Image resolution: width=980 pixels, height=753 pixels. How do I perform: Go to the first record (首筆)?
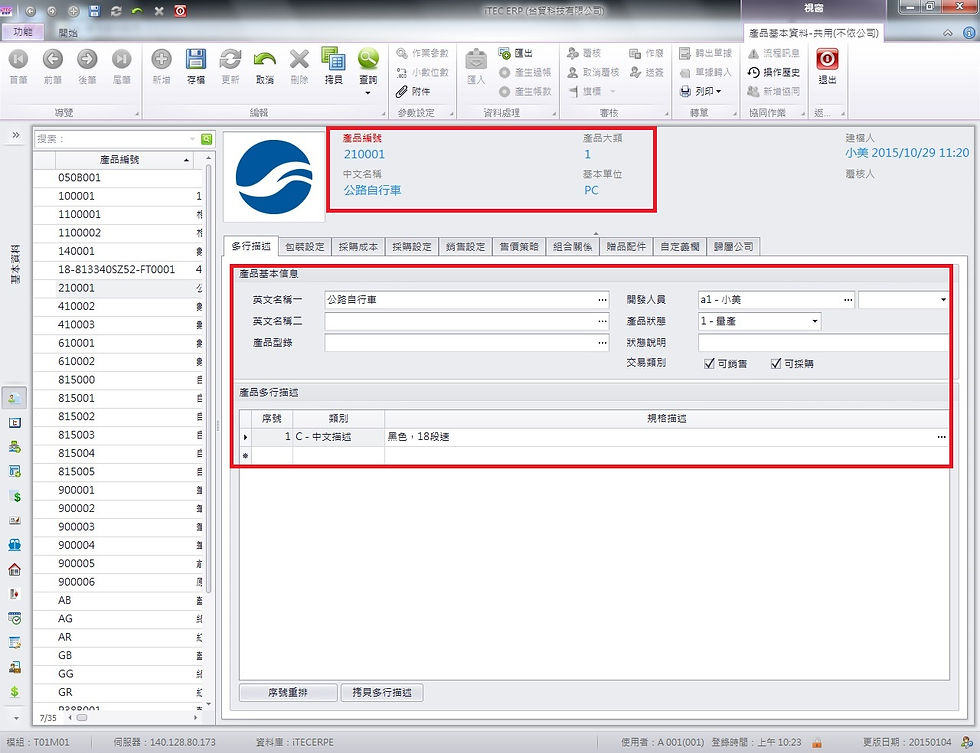18,59
